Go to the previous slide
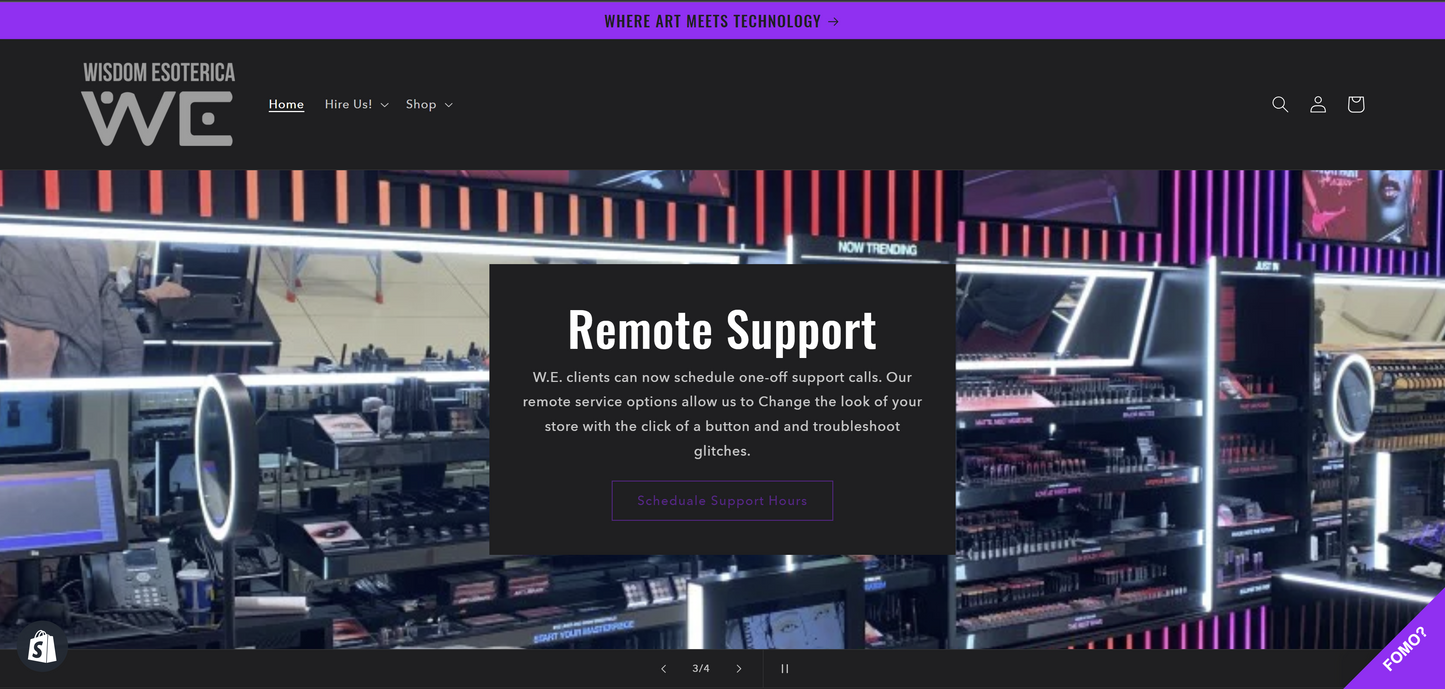Viewport: 1445px width, 689px height. [x=663, y=669]
